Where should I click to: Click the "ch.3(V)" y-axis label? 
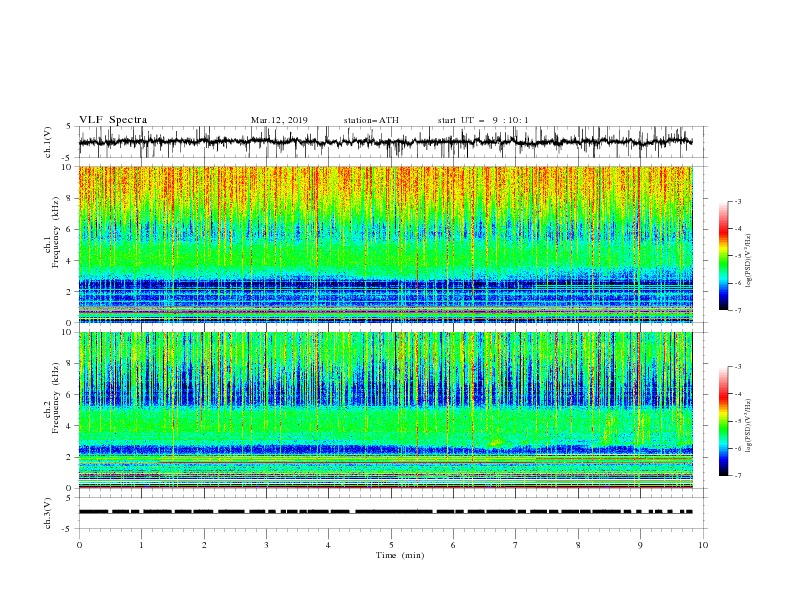[x=48, y=513]
